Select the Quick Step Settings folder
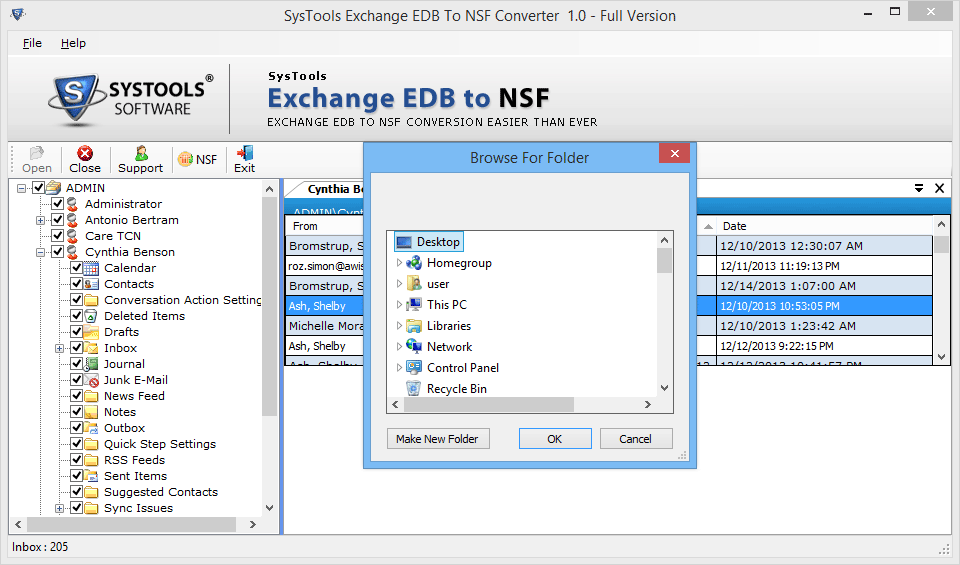960x565 pixels. coord(160,444)
